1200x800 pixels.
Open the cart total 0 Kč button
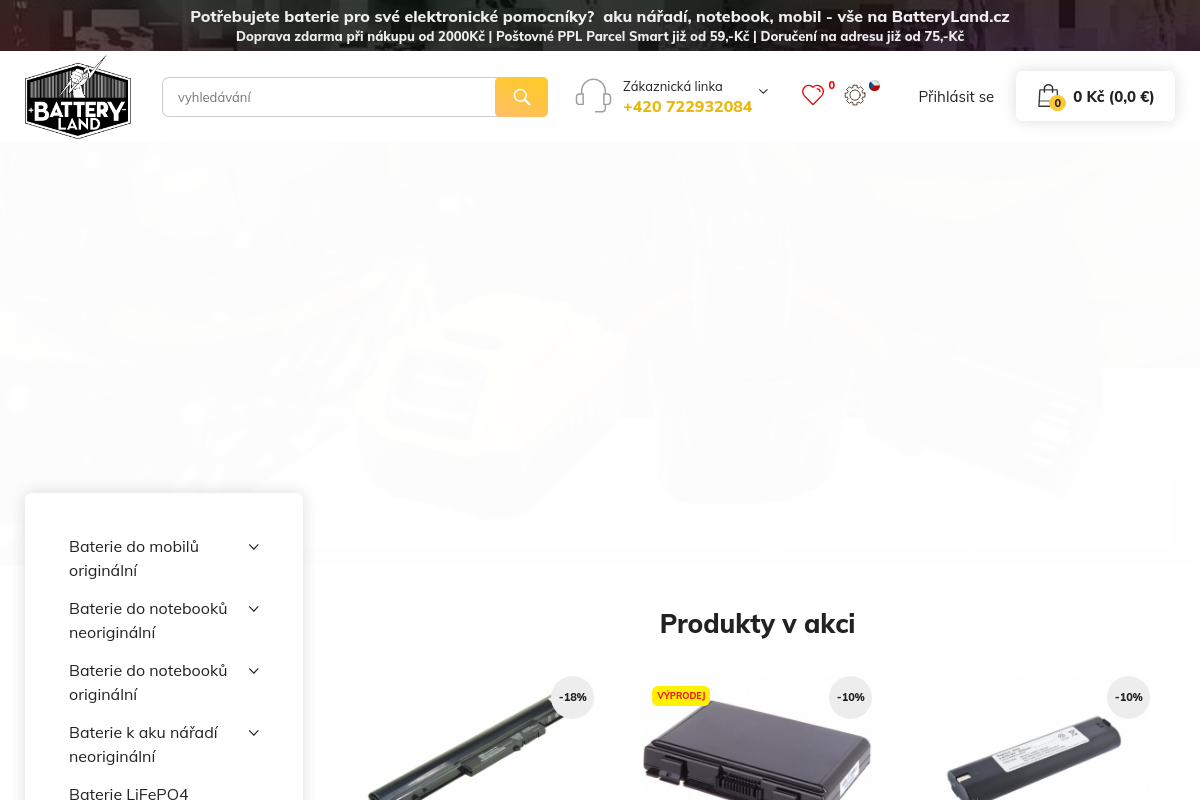point(1113,96)
